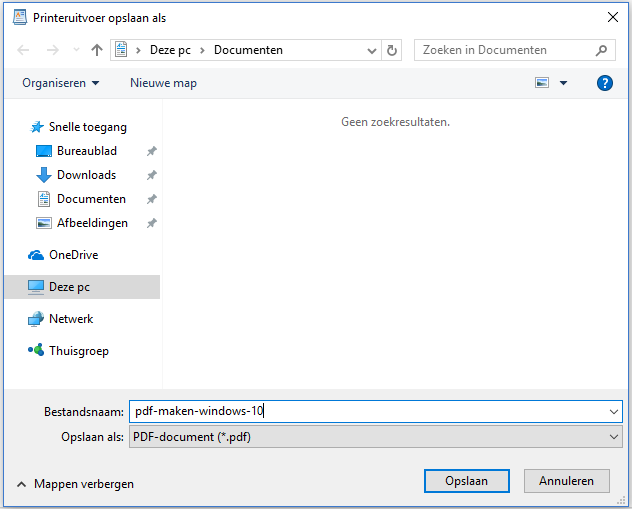Click the up one level arrow
The image size is (632, 509).
click(97, 50)
